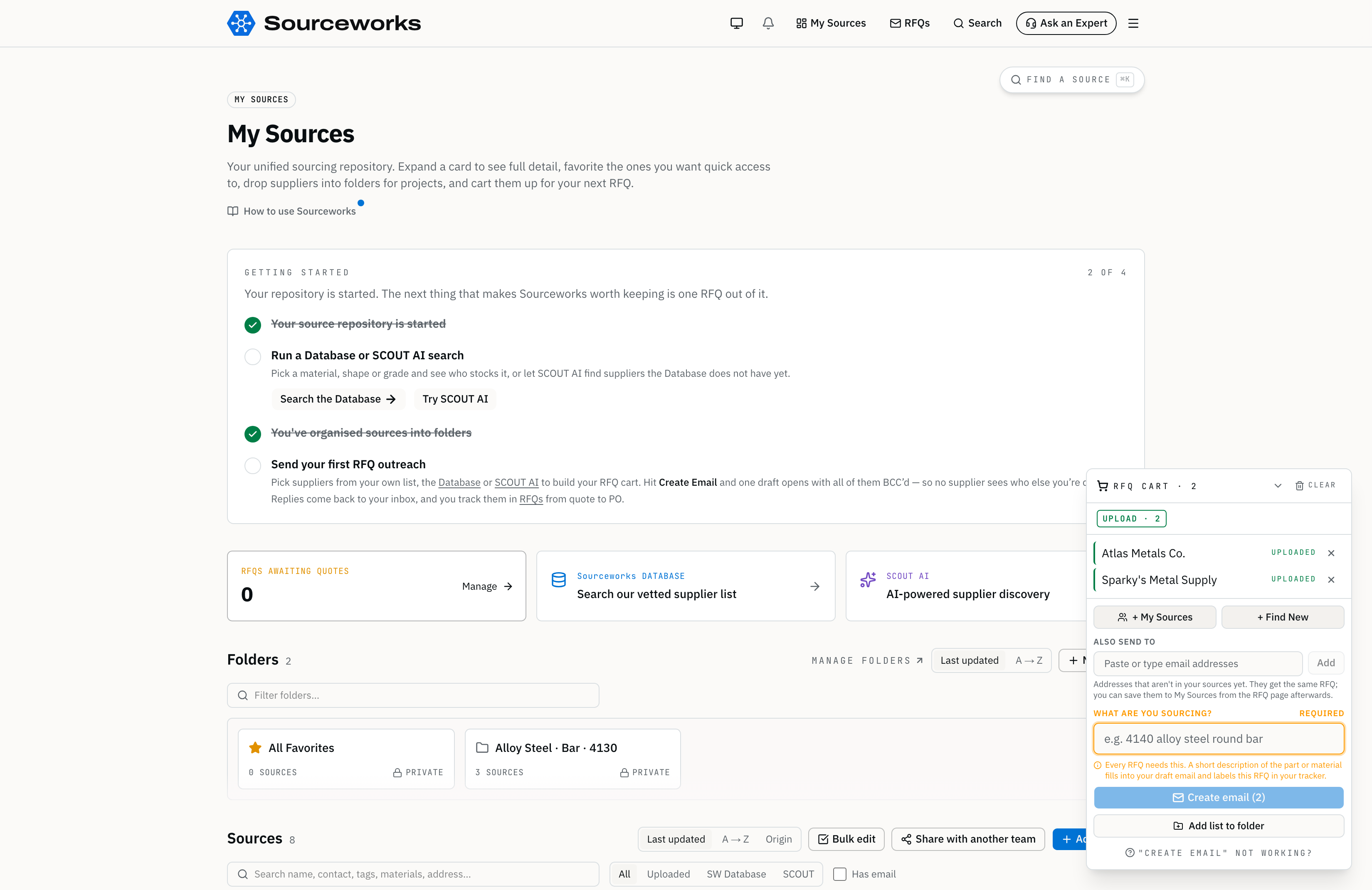Focus the What are you sourcing field

point(1219,739)
